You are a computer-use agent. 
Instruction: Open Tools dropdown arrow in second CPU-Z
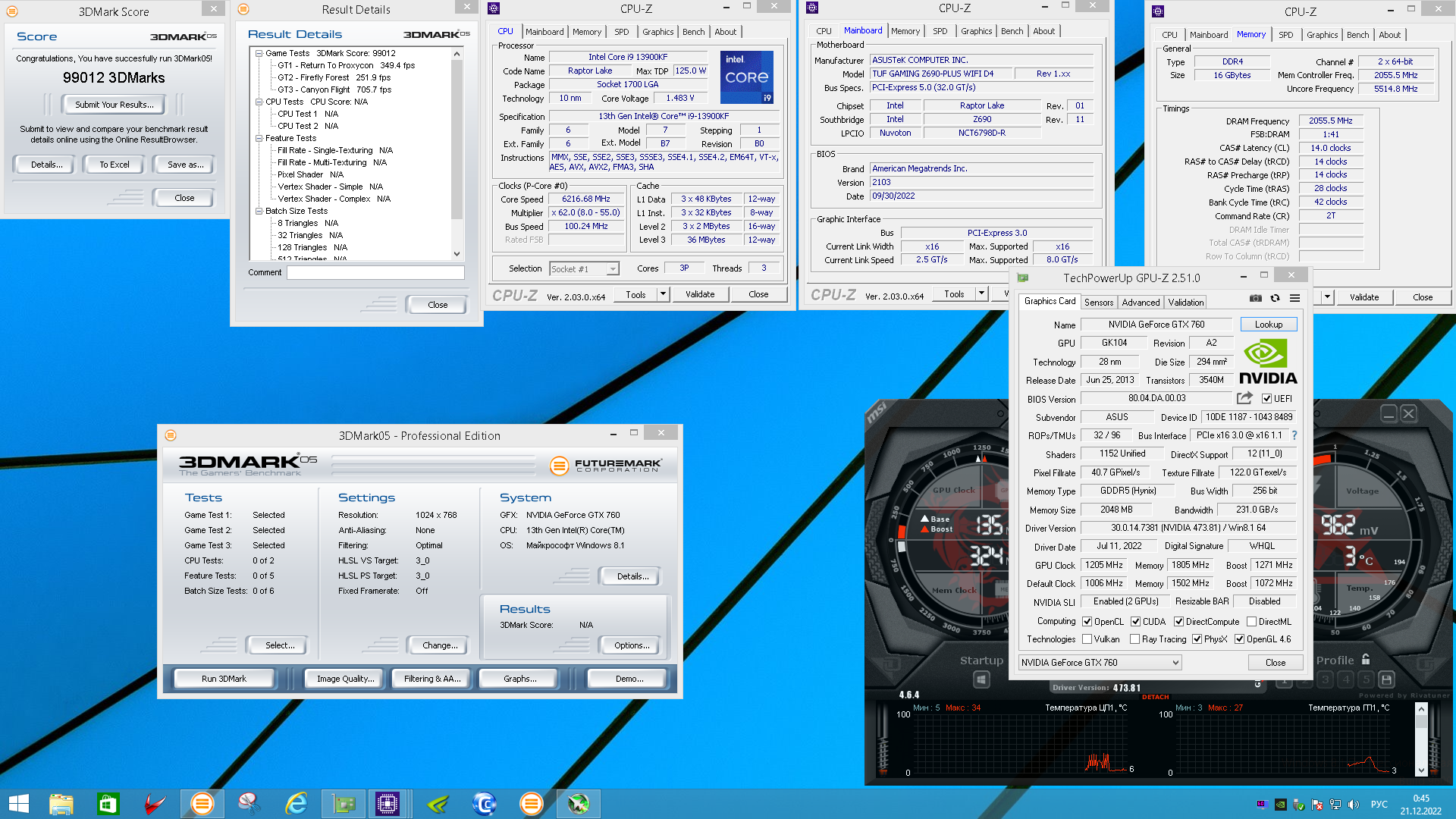981,294
